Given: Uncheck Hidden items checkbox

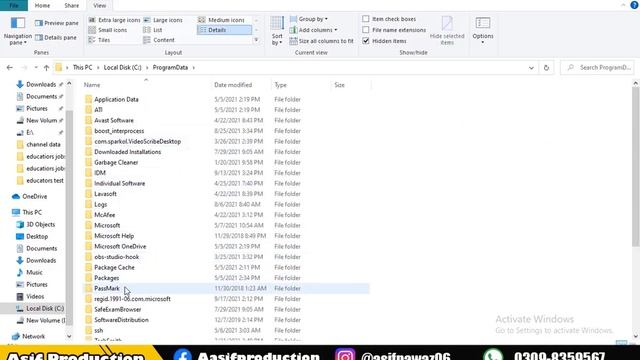Looking at the screenshot, I should [366, 41].
